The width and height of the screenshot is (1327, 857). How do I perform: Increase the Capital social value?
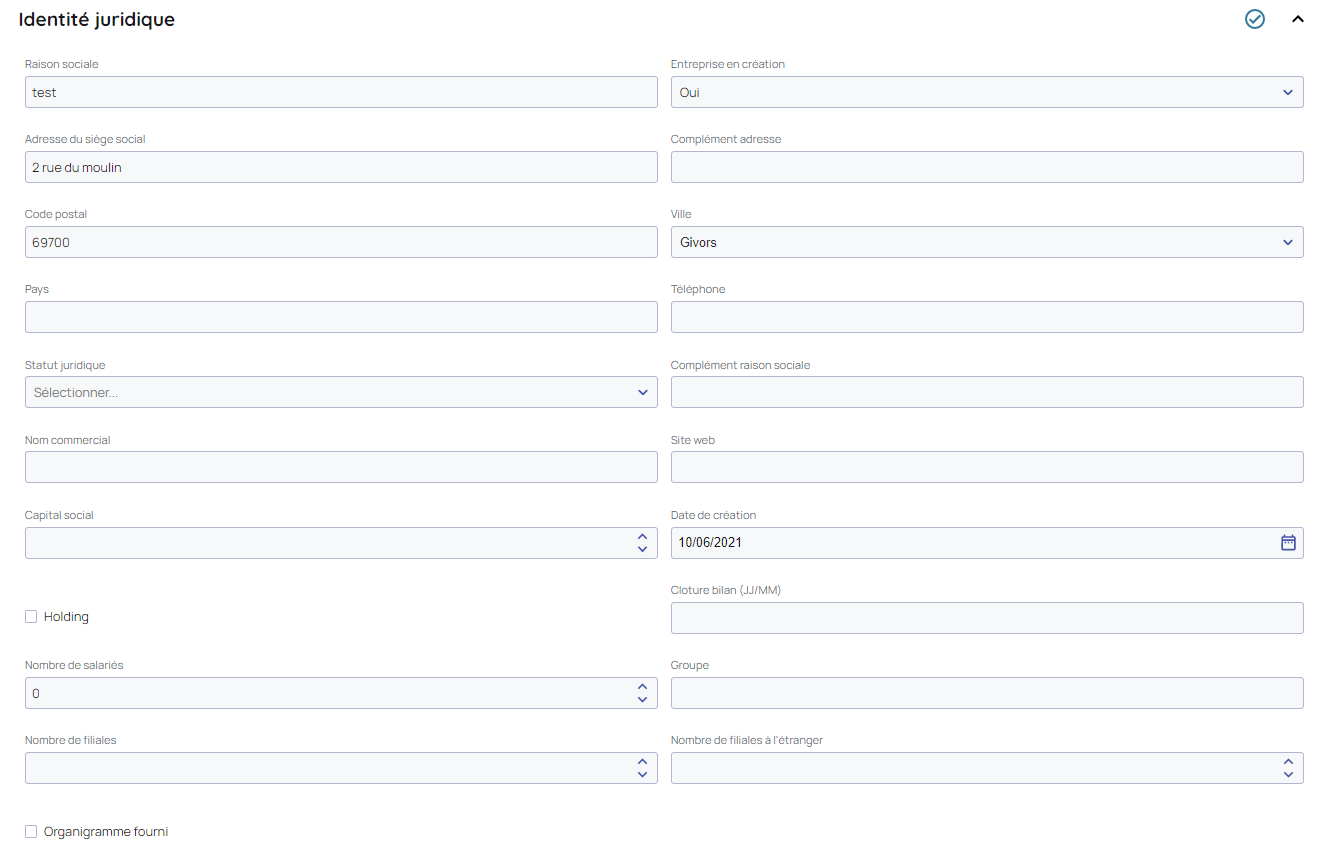pos(642,537)
